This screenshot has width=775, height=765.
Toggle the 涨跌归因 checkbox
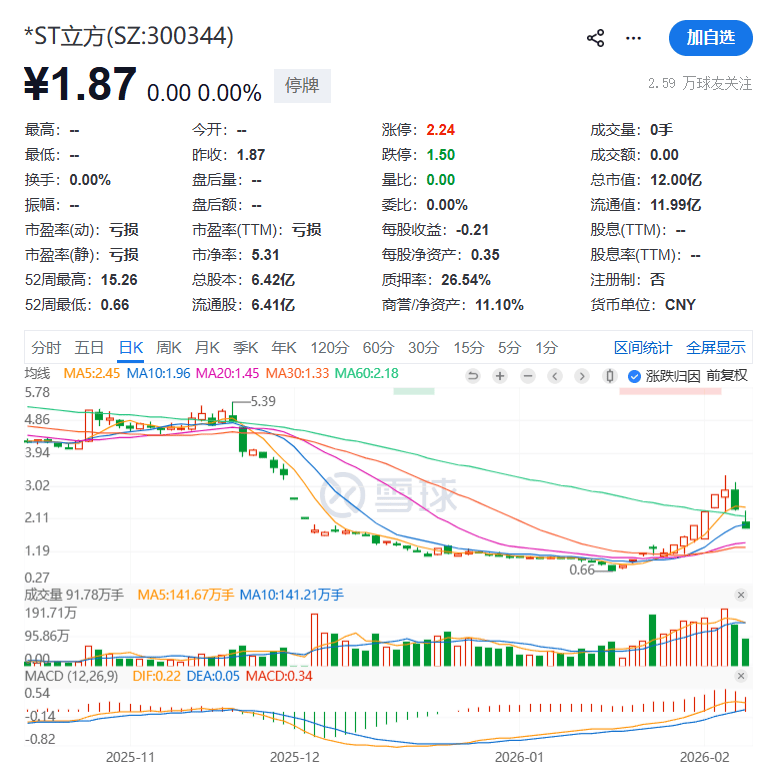coord(634,376)
